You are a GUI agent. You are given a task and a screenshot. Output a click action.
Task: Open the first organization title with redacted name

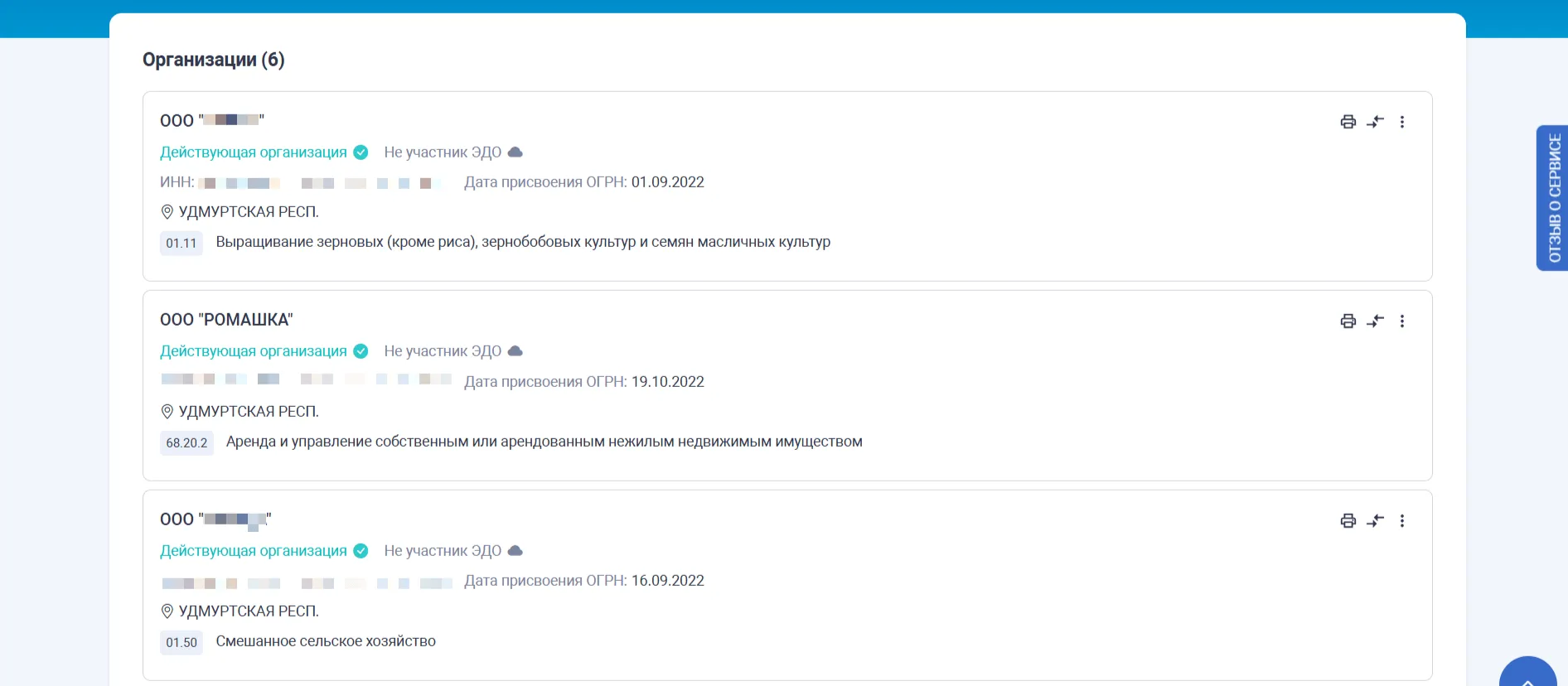212,120
